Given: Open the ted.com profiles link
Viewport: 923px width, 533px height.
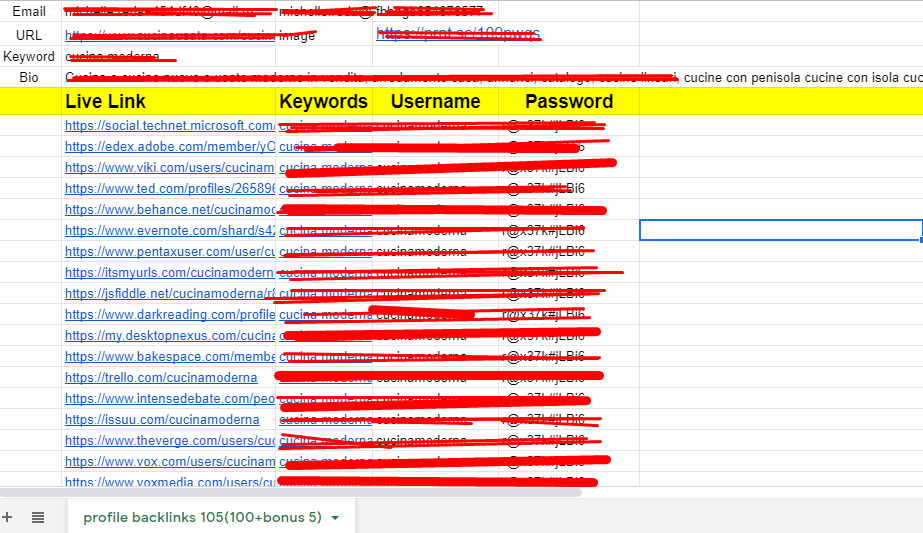Looking at the screenshot, I should point(170,188).
